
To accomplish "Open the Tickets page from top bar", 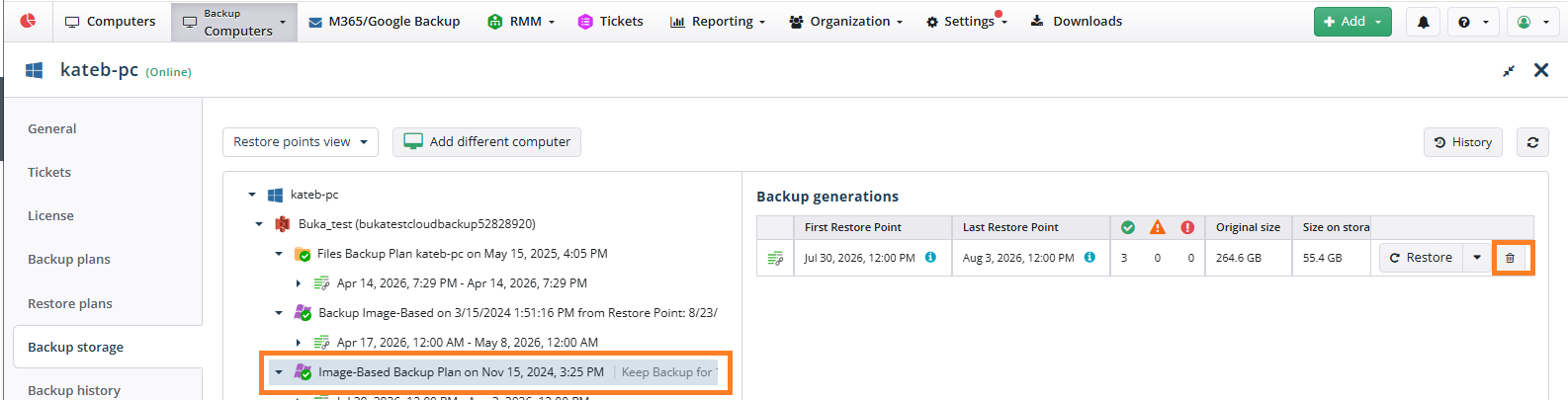I will pos(610,21).
